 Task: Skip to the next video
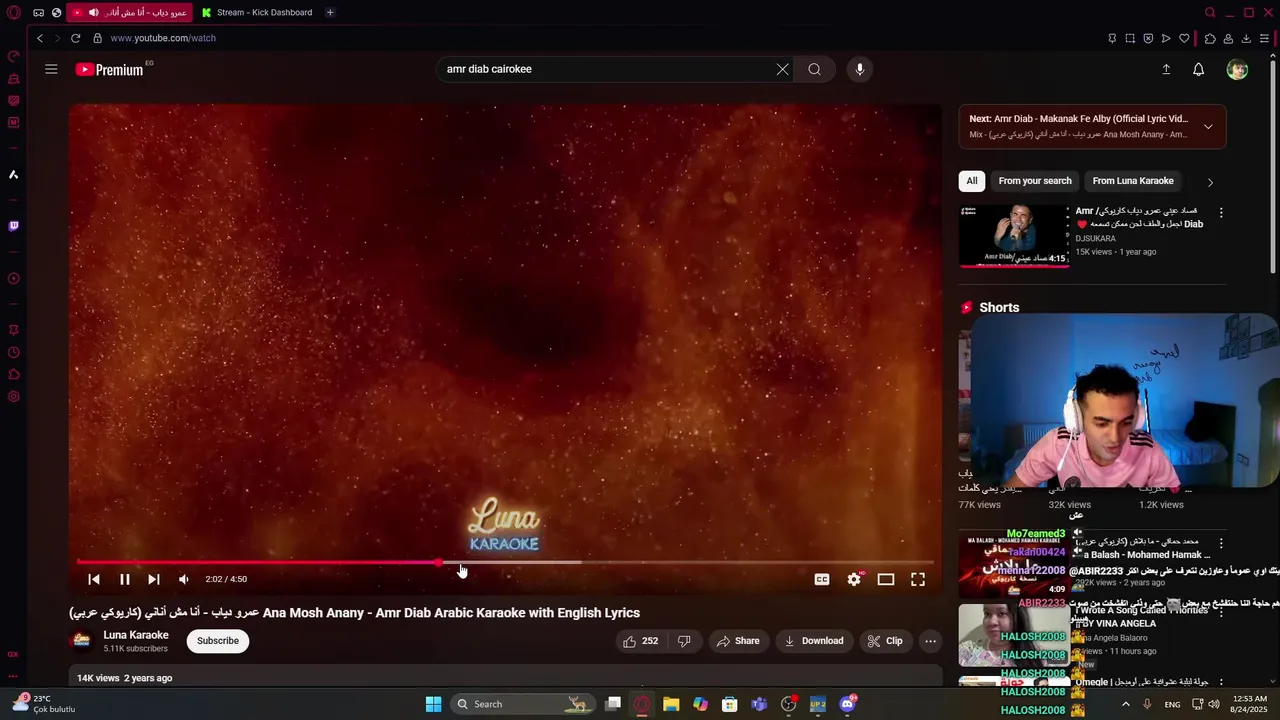coord(153,579)
